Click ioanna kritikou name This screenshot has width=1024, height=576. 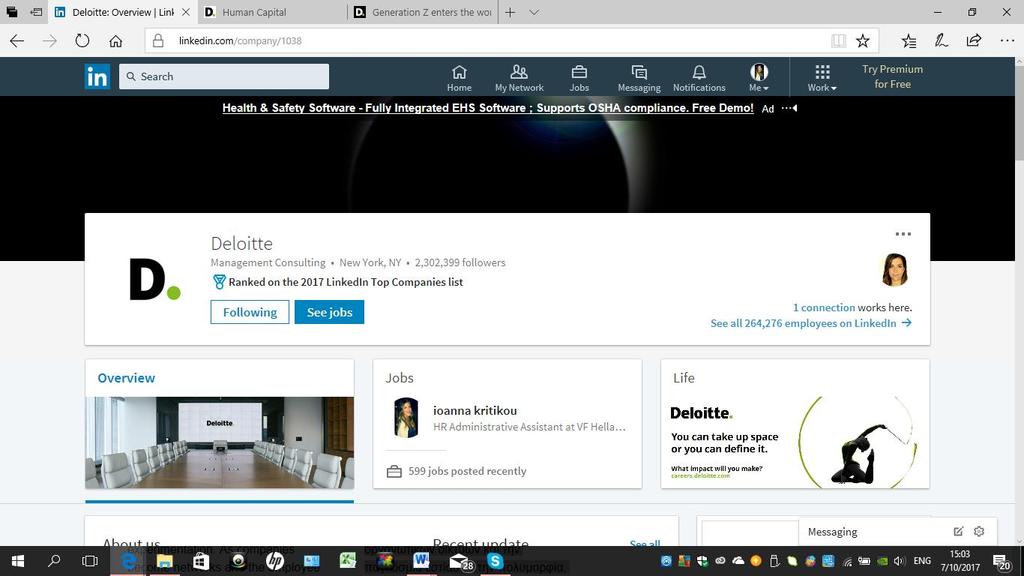click(475, 410)
